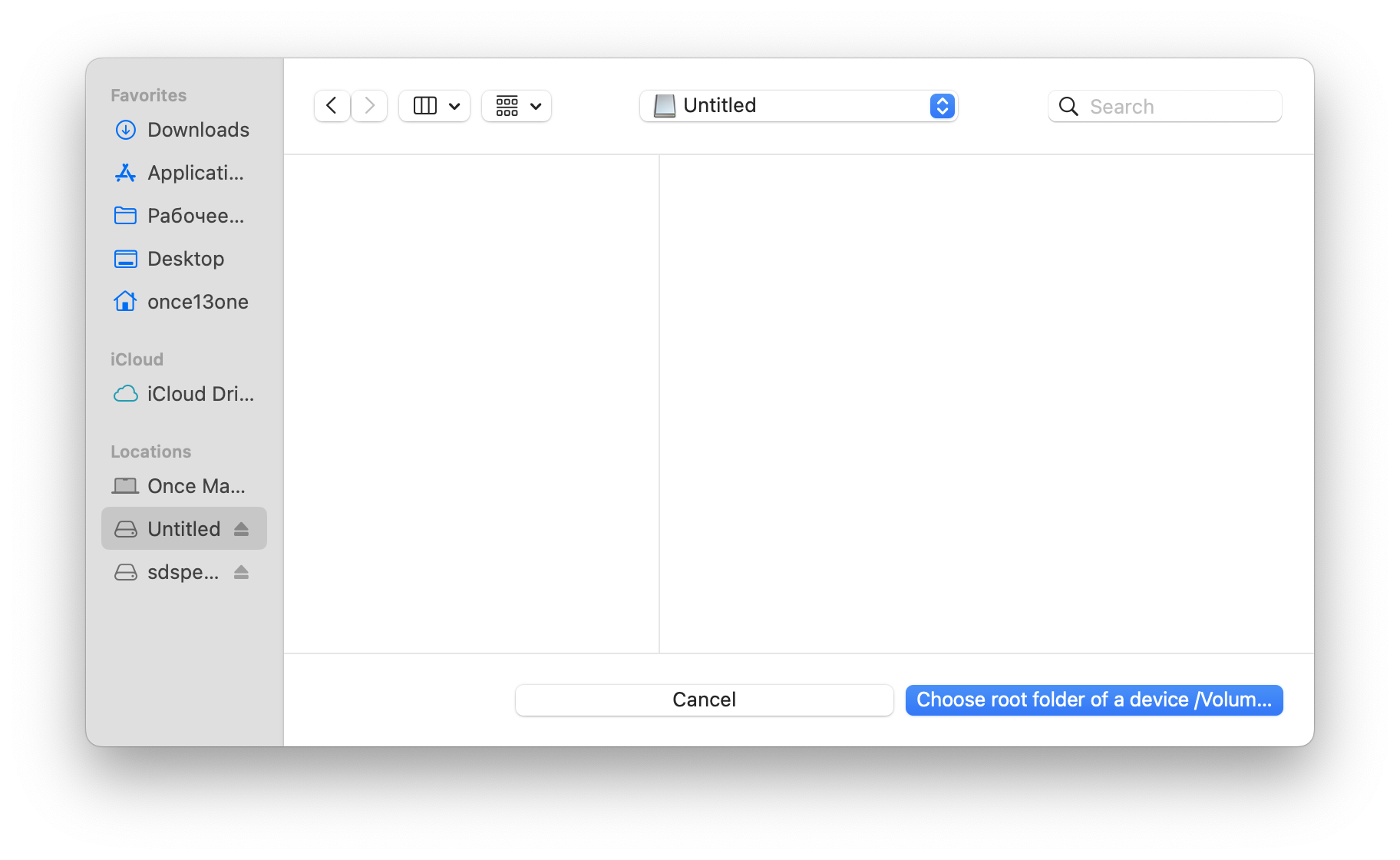
Task: Open the Desktop folder in sidebar
Action: point(184,259)
